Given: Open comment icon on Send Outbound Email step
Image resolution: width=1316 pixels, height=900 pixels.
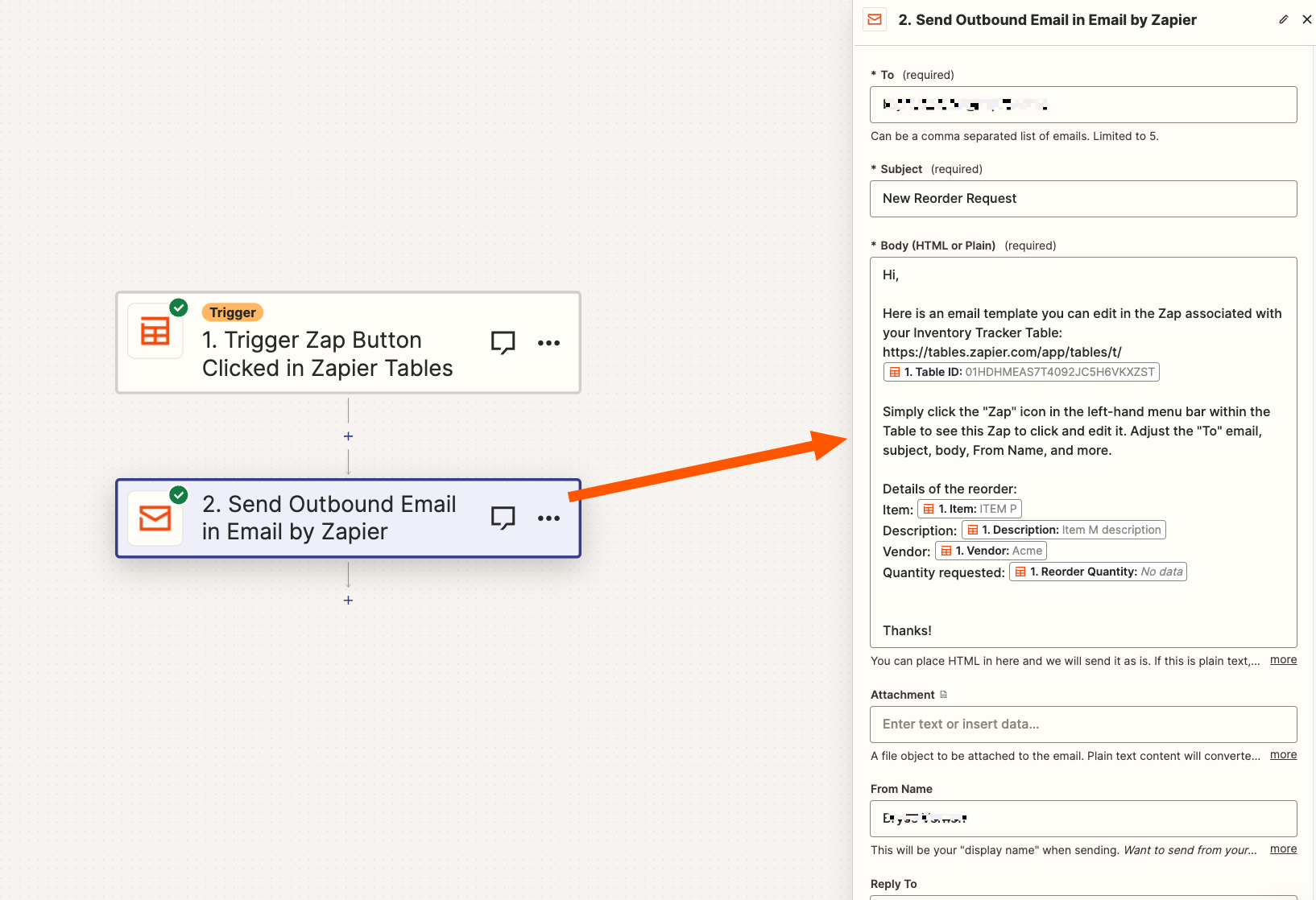Looking at the screenshot, I should pos(503,518).
